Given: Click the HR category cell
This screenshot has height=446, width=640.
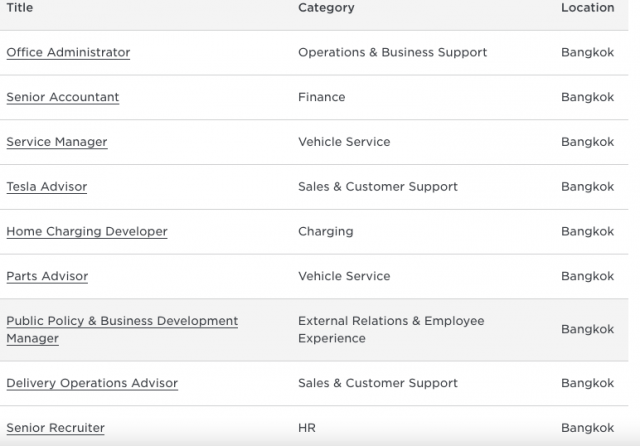Looking at the screenshot, I should tap(307, 428).
